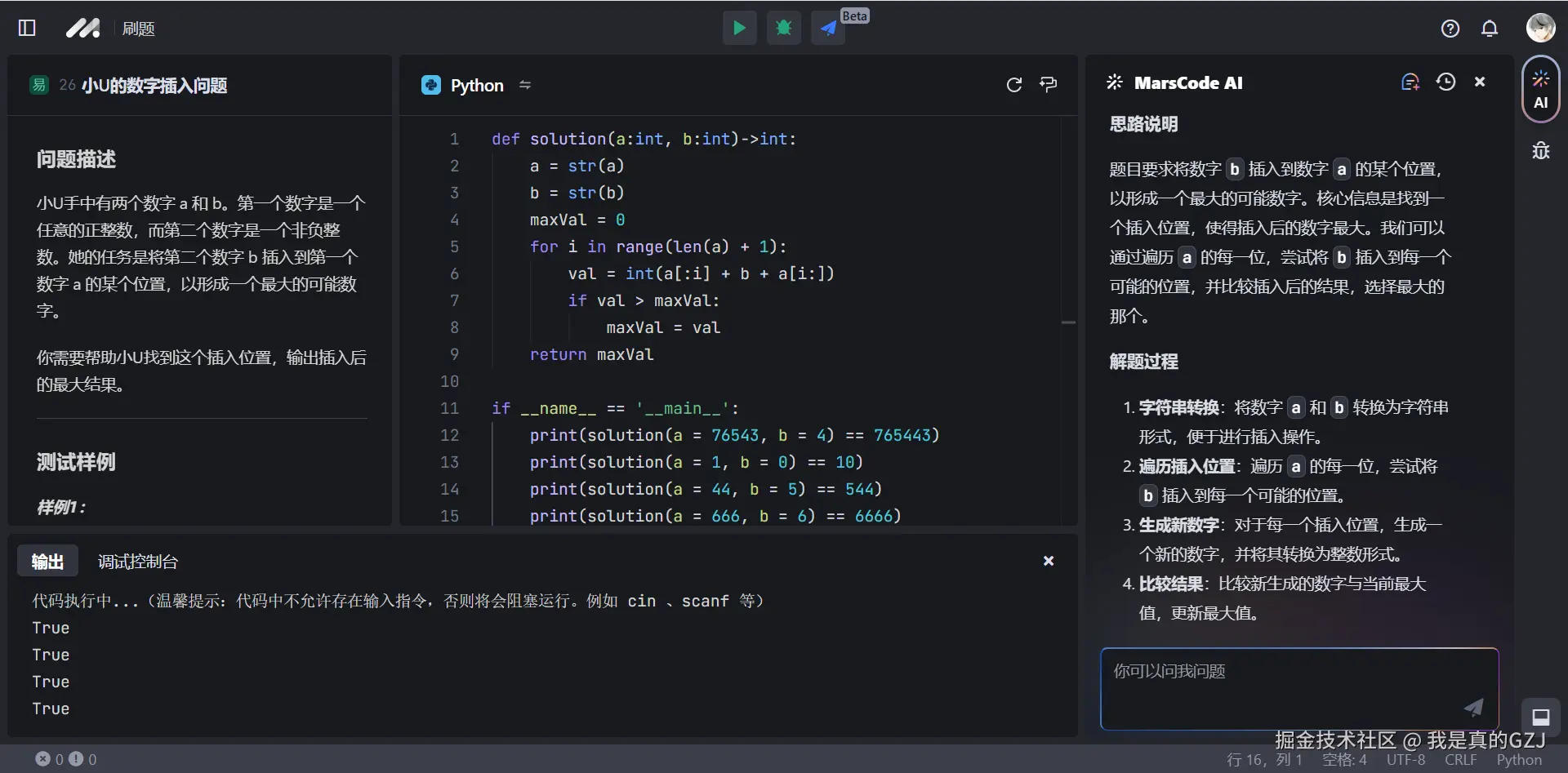Click CRLF to change line endings
The image size is (1568, 773).
(1459, 759)
